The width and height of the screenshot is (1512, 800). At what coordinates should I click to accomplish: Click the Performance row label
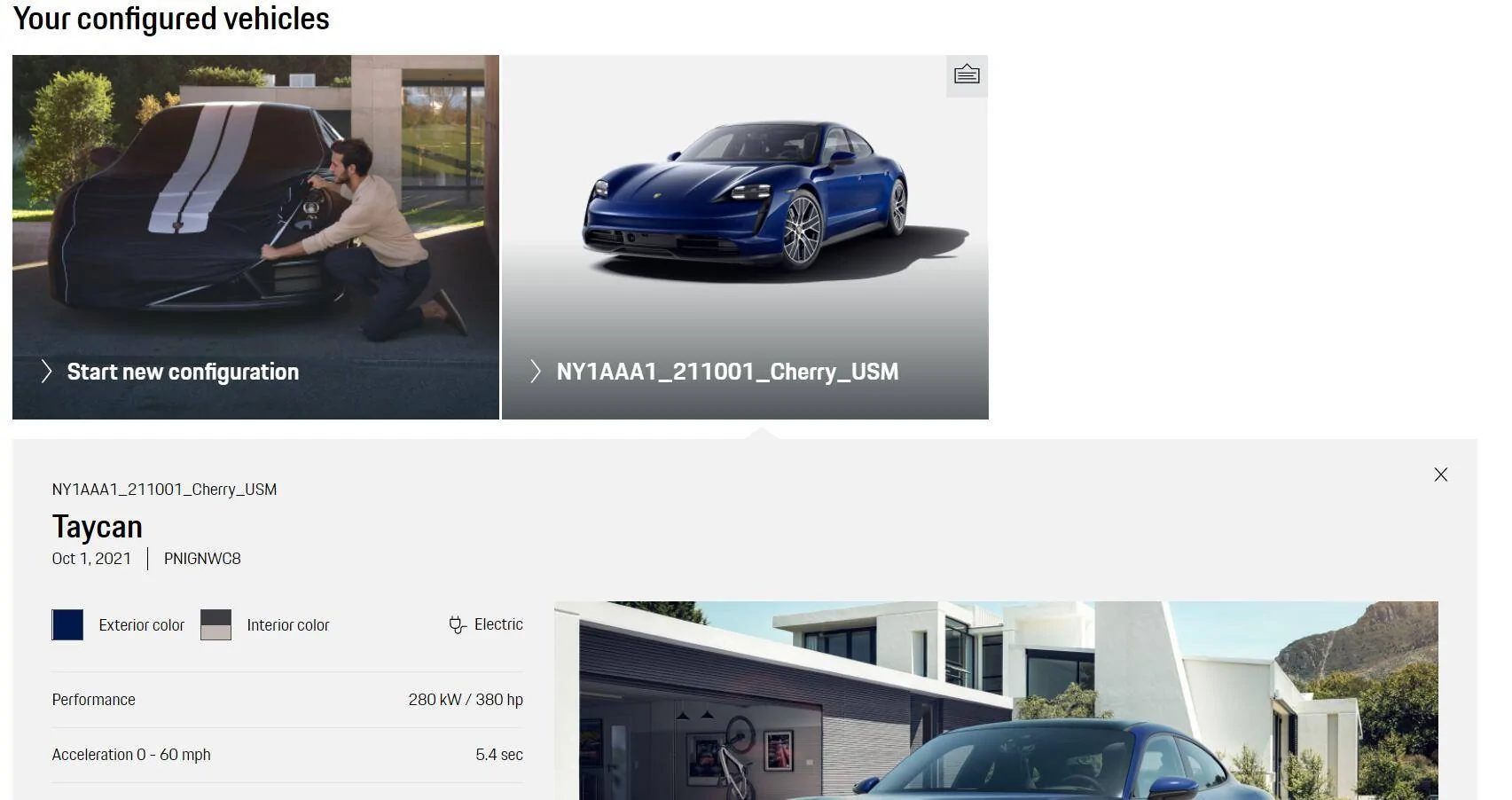coord(93,700)
